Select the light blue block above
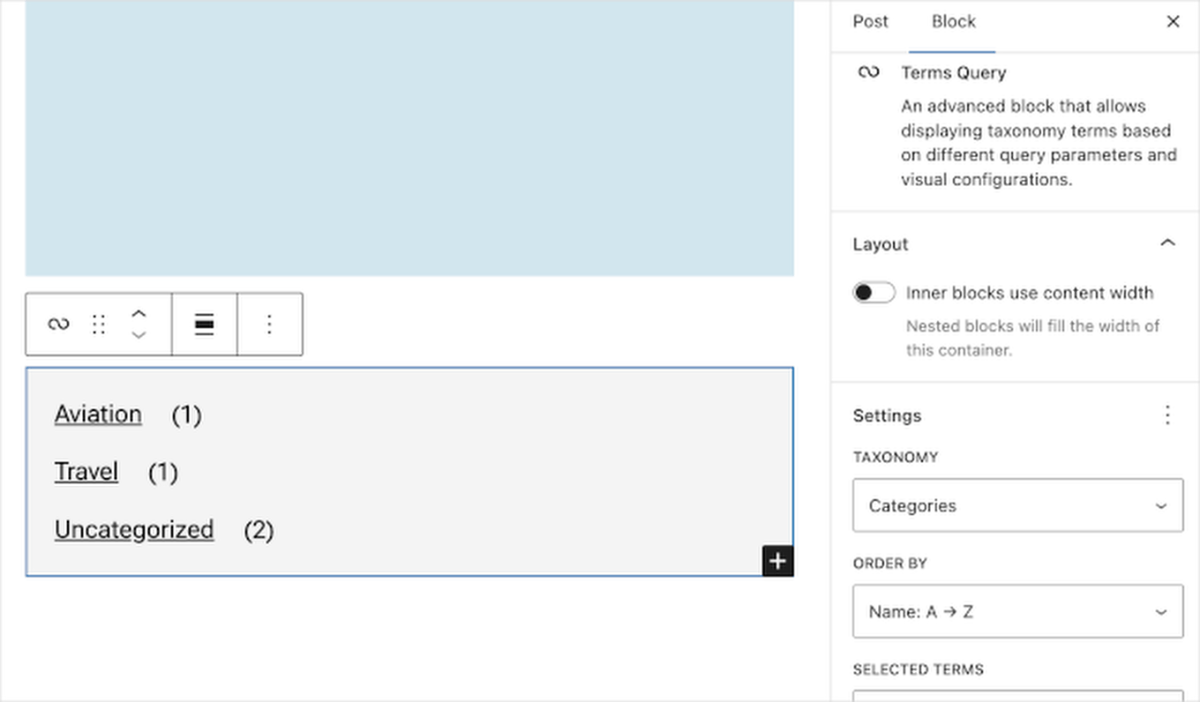The height and width of the screenshot is (702, 1200). (x=409, y=138)
